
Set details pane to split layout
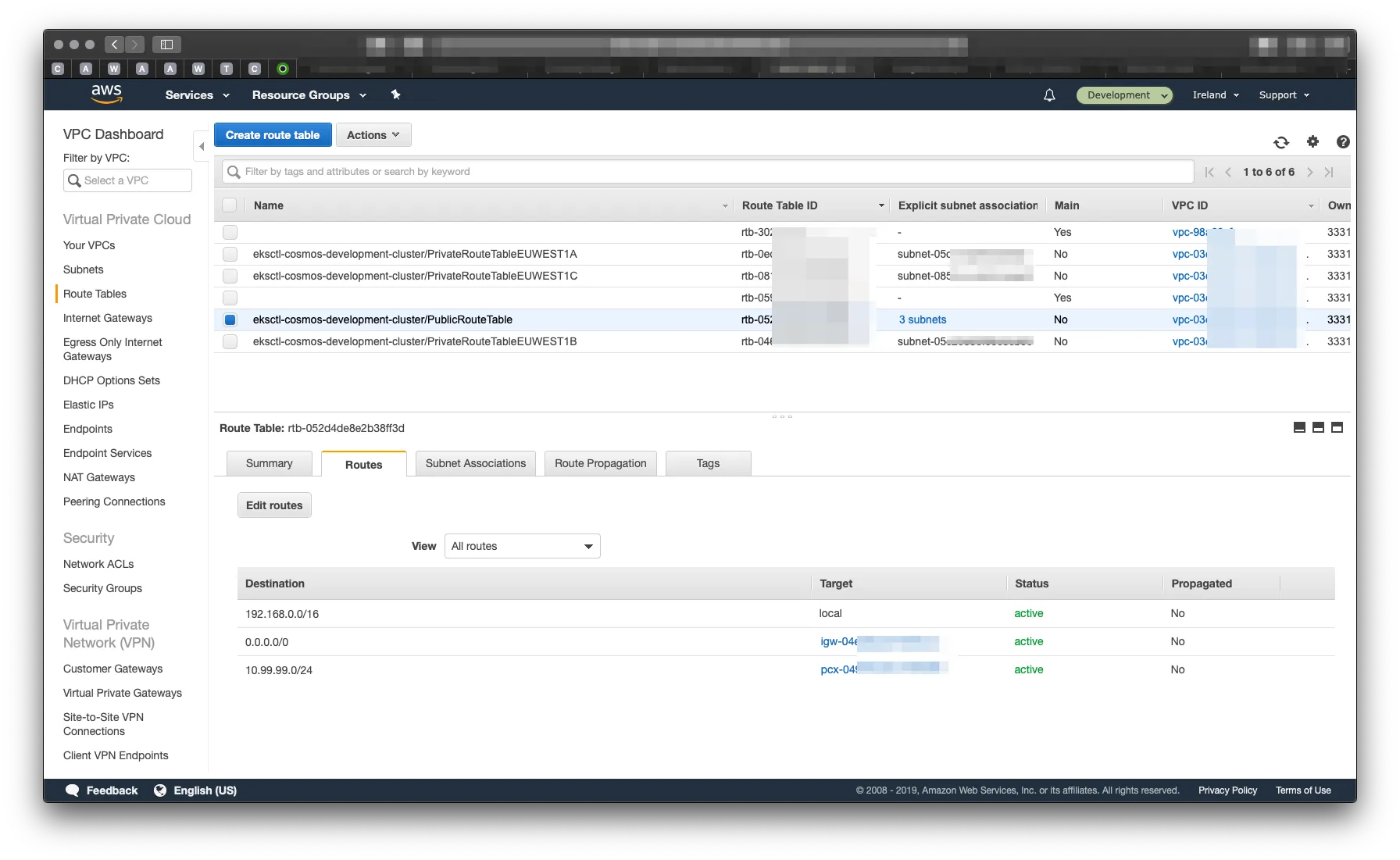(x=1318, y=427)
